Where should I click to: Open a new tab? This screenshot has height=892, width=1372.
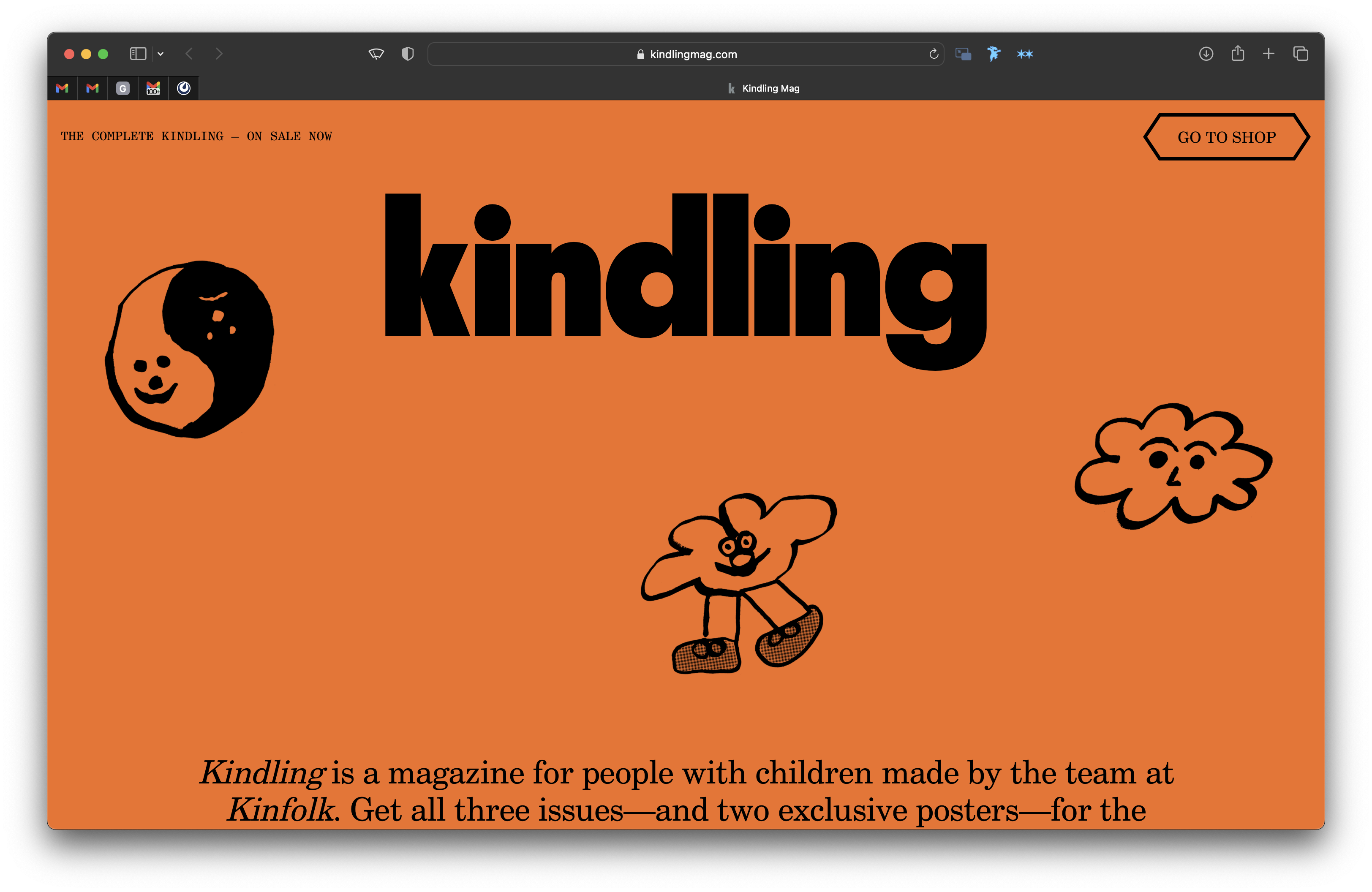click(1269, 54)
